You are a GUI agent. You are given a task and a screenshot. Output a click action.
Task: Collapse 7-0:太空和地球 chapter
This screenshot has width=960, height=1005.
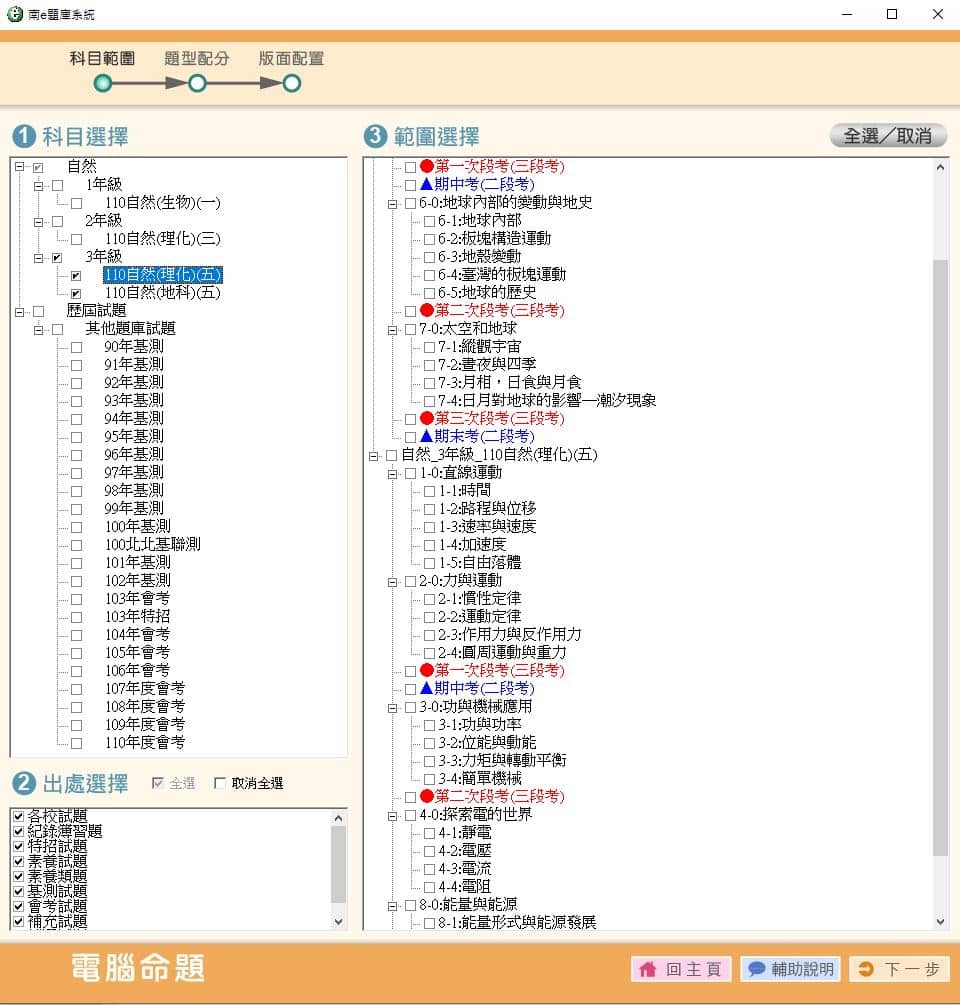392,330
